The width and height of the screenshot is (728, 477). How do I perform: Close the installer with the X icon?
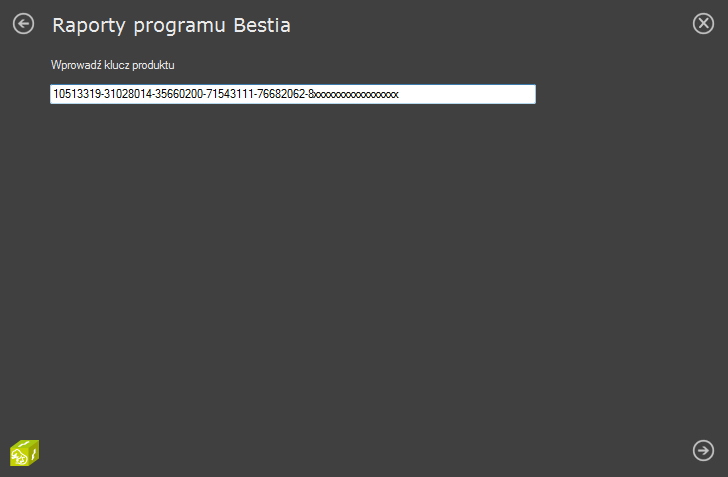click(x=703, y=23)
